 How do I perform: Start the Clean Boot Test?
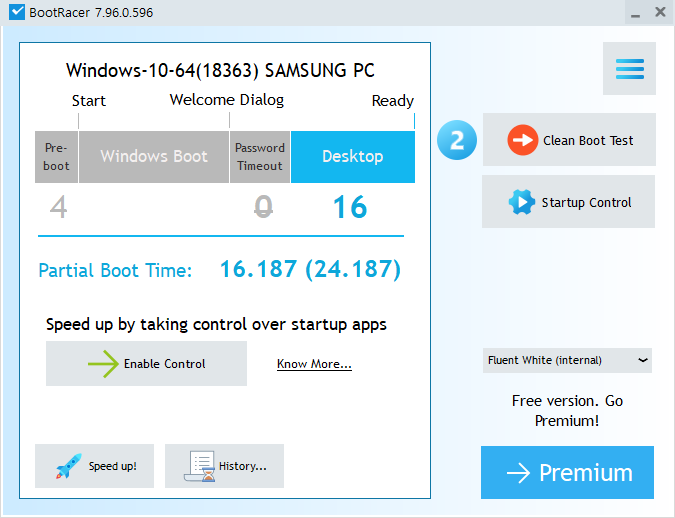coord(569,140)
